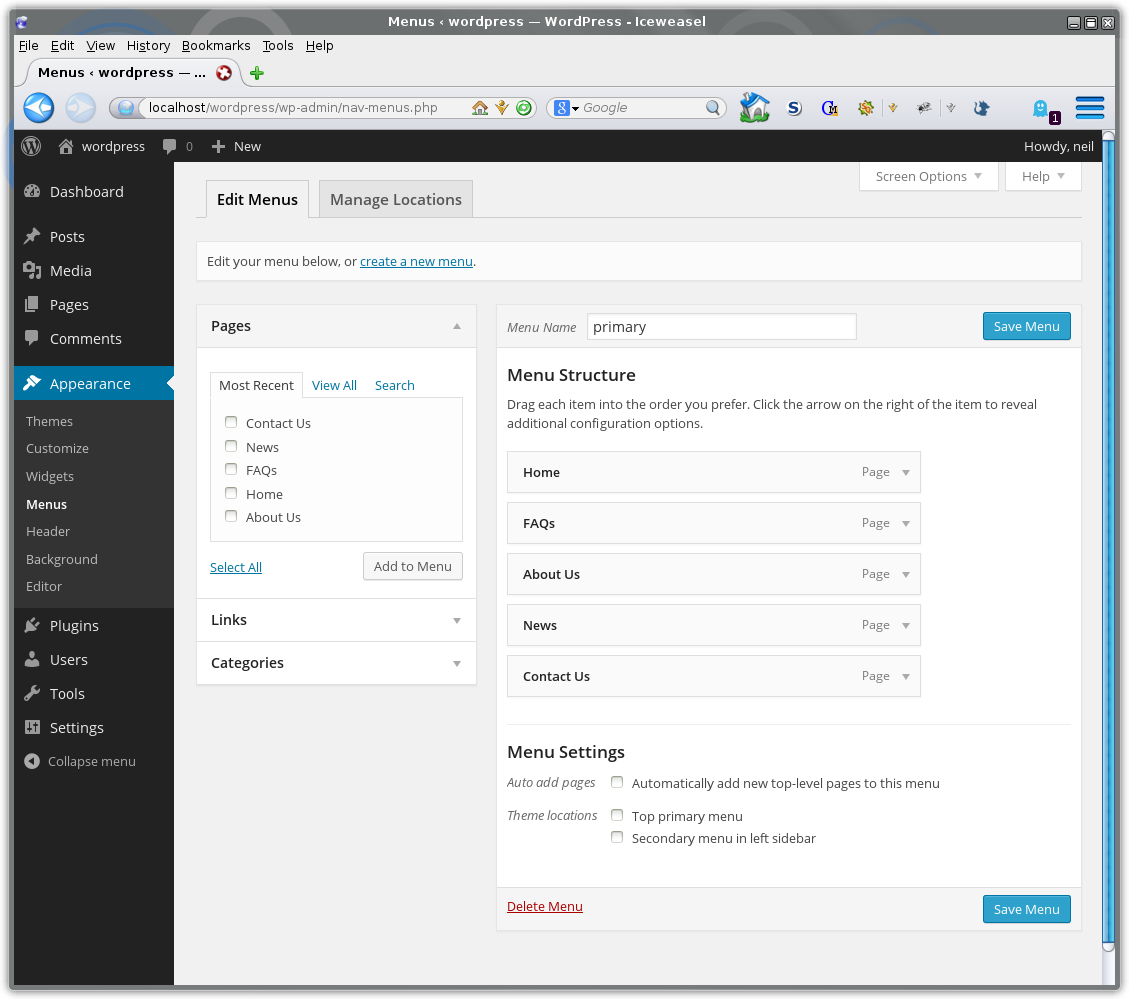Switch to the View All pages tab
Image resolution: width=1129 pixels, height=999 pixels.
334,385
